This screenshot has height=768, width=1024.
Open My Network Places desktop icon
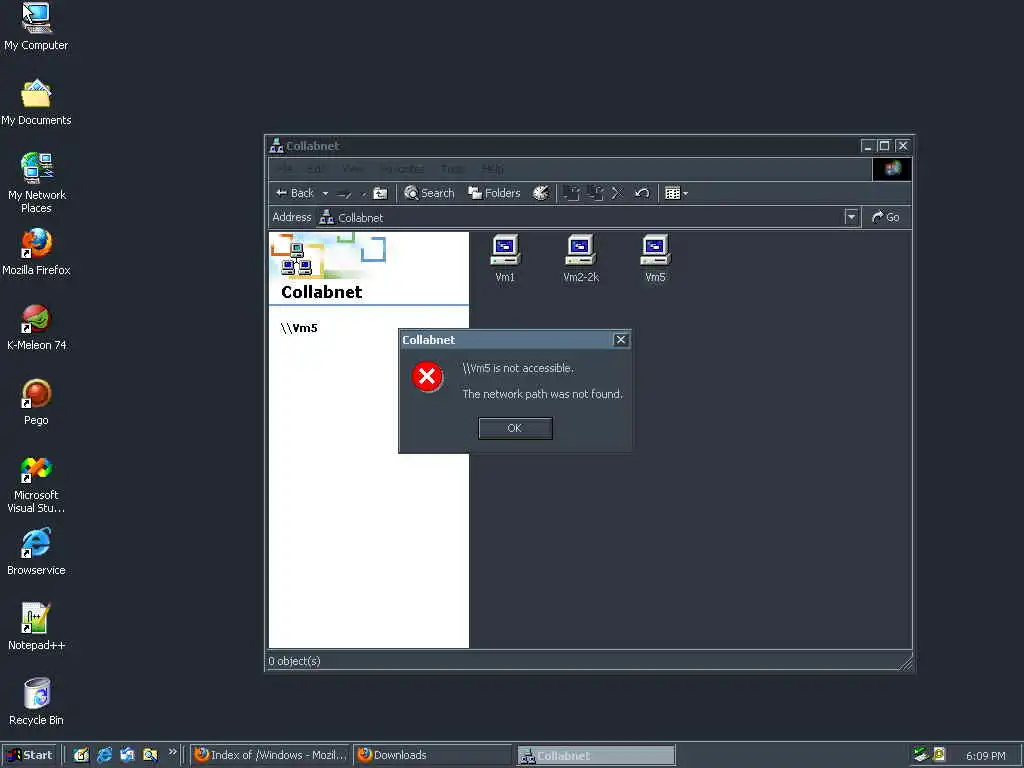(x=36, y=183)
